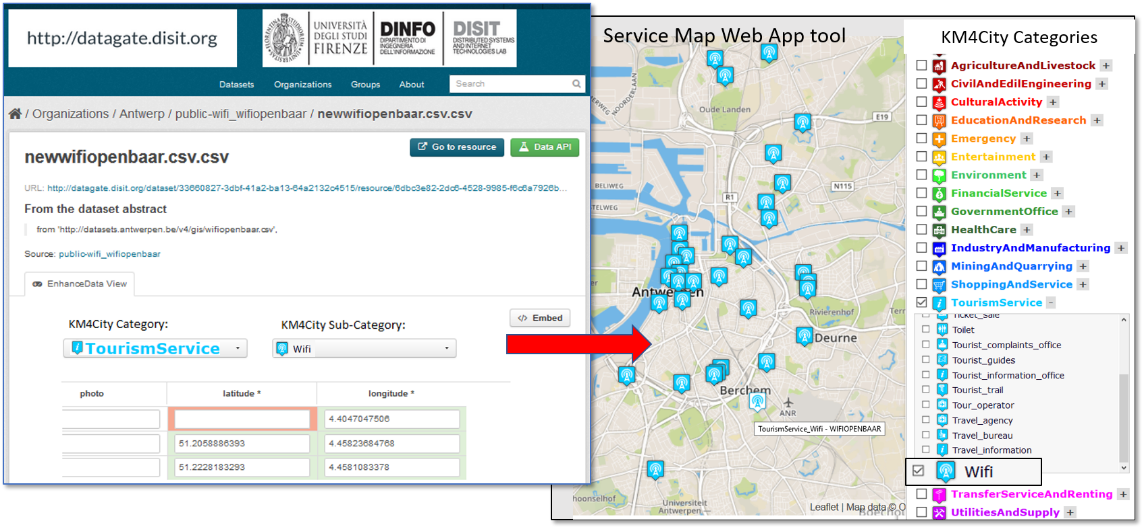Viewport: 1144px width, 529px height.
Task: Click the Emergency category icon
Action: coord(939,139)
